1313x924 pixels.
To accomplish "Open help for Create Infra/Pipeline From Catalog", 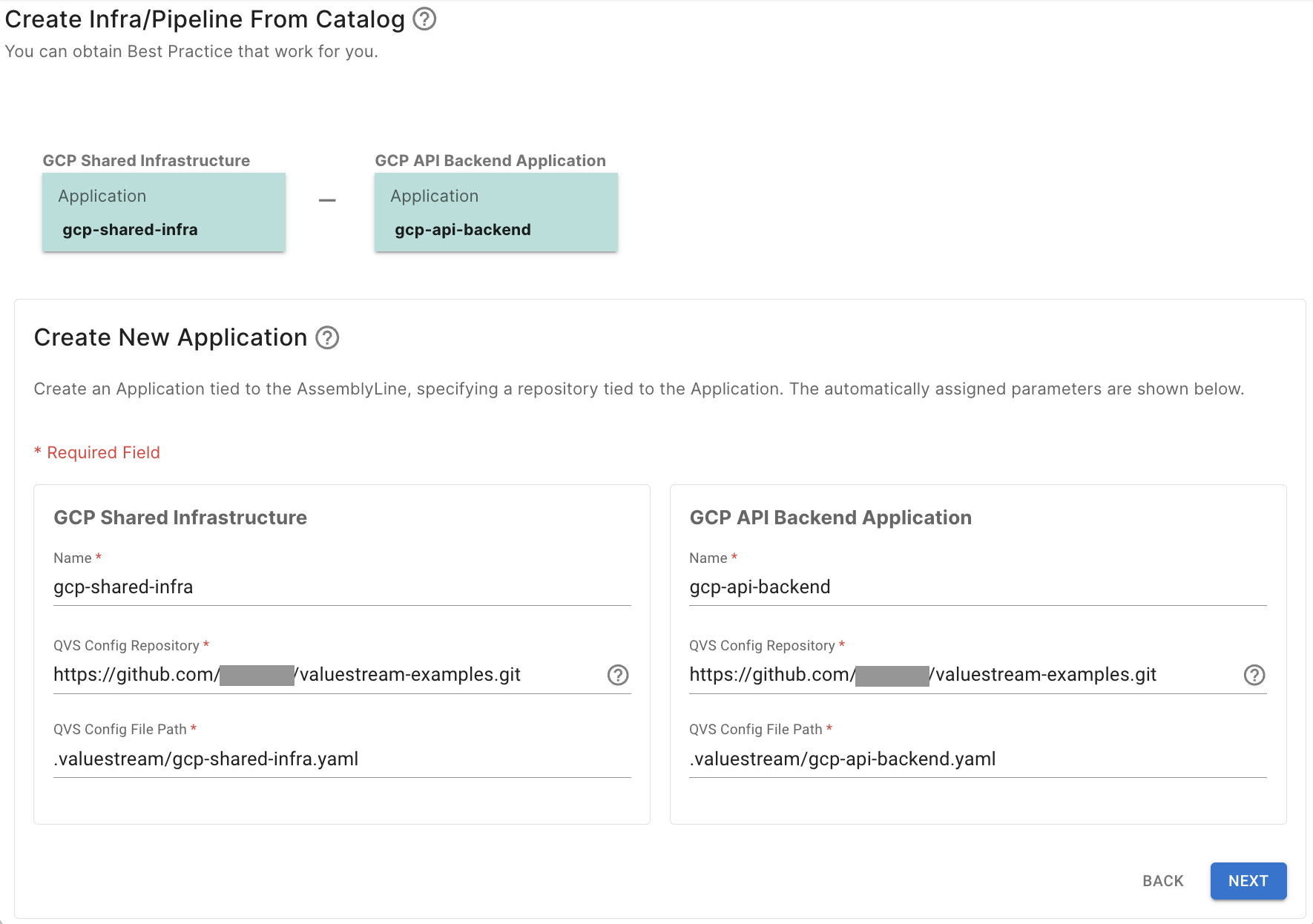I will [424, 19].
